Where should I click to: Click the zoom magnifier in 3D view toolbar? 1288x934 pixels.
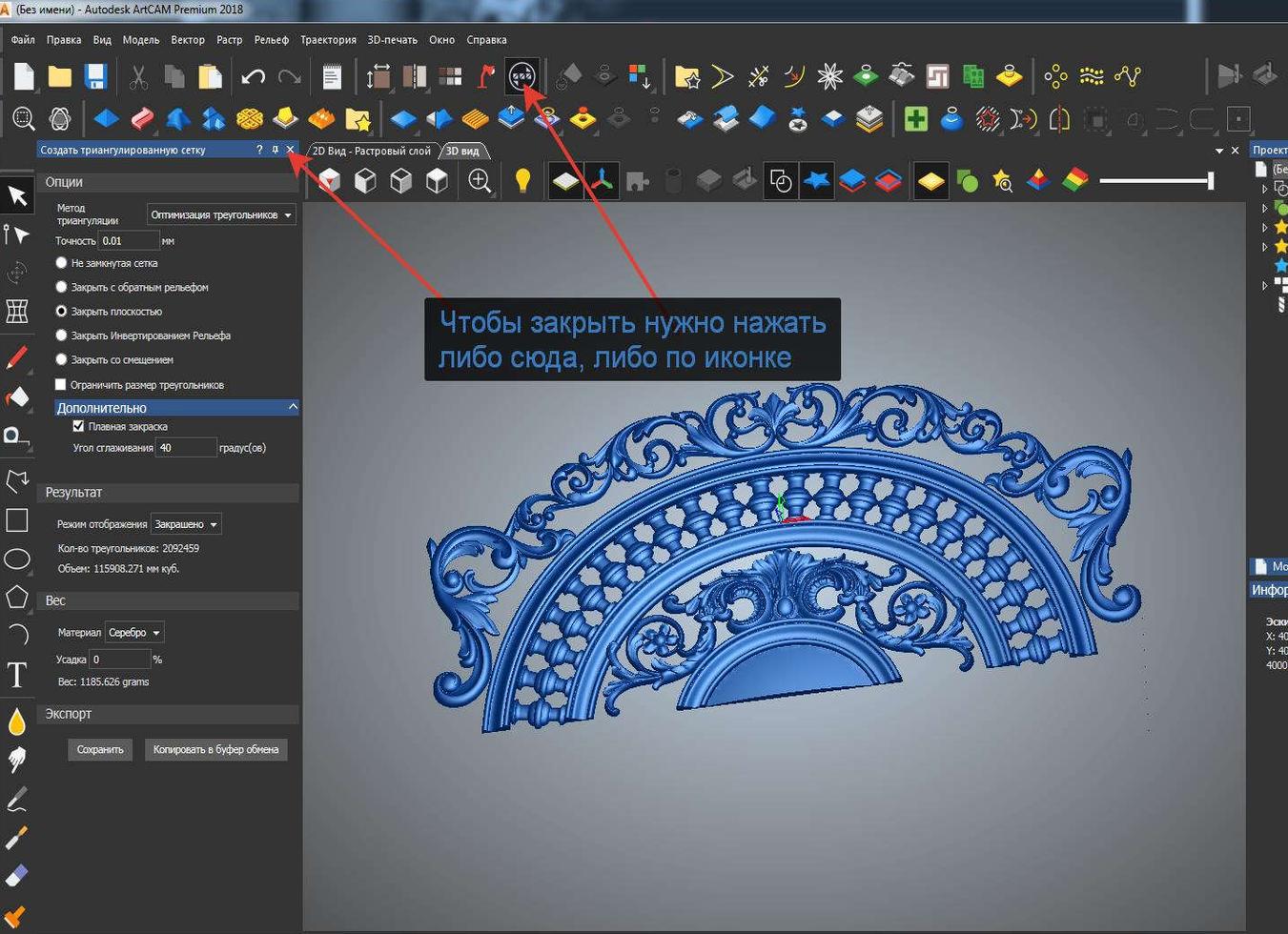coord(480,180)
